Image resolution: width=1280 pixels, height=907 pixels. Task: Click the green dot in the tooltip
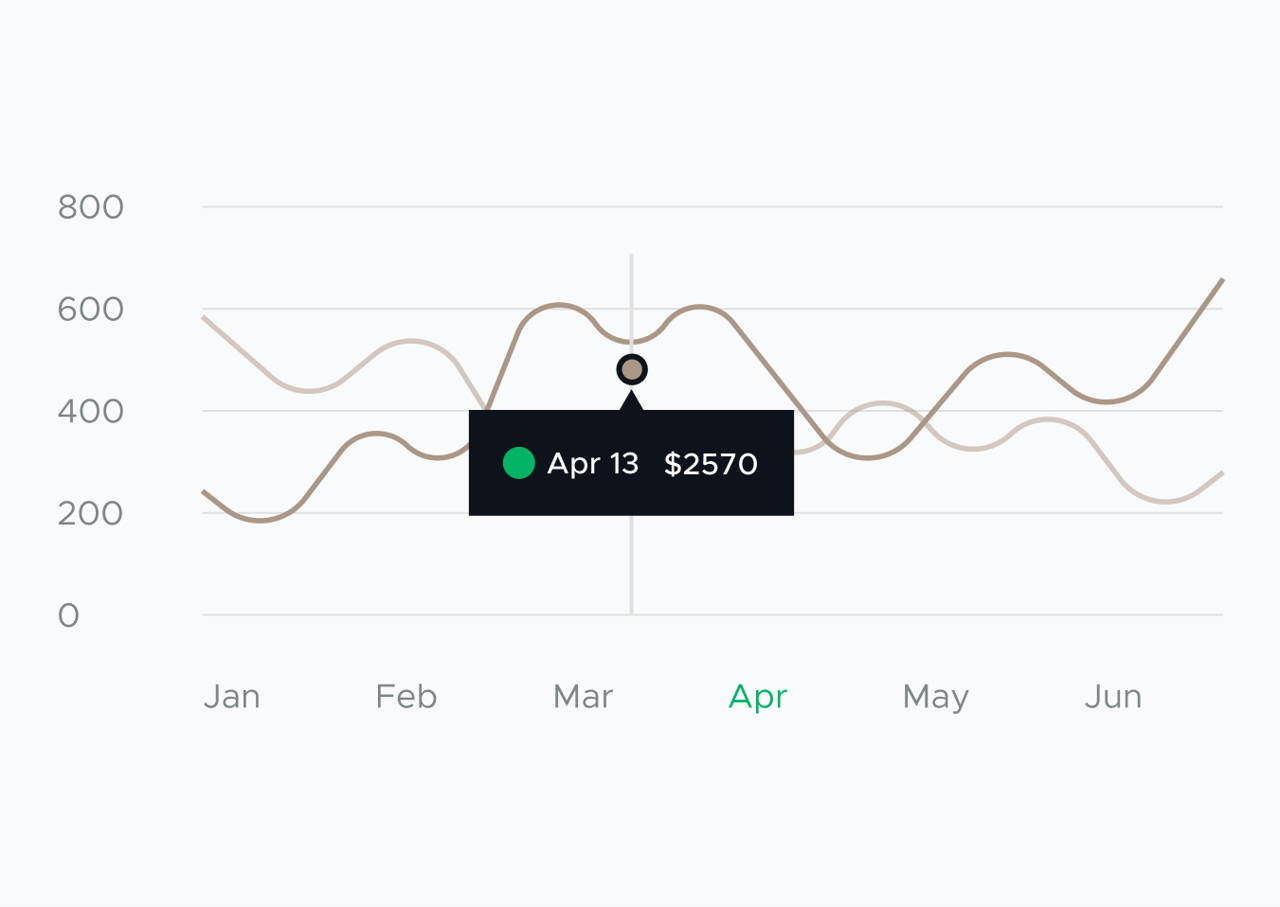pyautogui.click(x=519, y=463)
